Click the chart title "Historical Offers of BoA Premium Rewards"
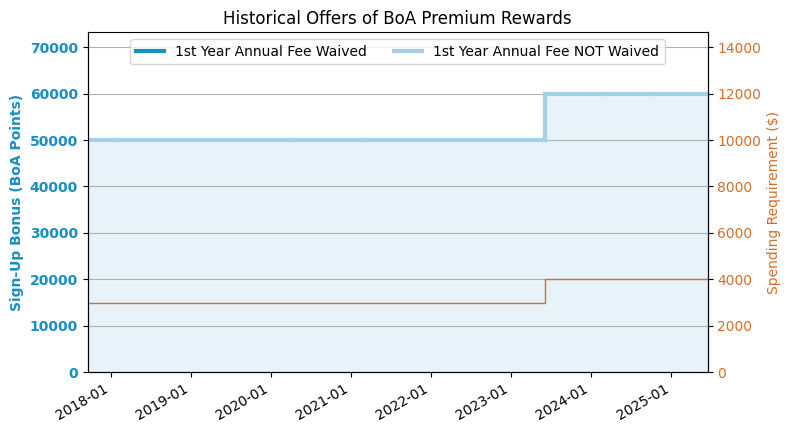The height and width of the screenshot is (433, 790). tap(397, 18)
